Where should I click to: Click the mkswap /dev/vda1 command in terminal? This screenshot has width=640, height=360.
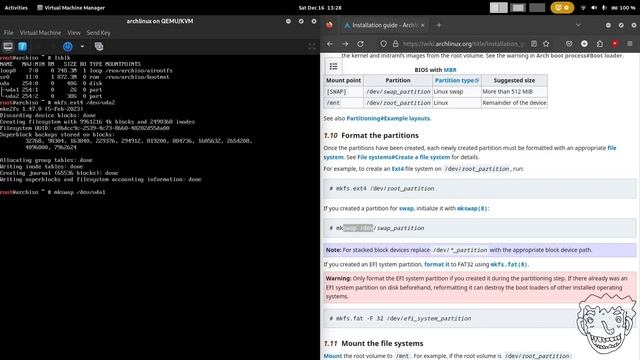(x=79, y=192)
